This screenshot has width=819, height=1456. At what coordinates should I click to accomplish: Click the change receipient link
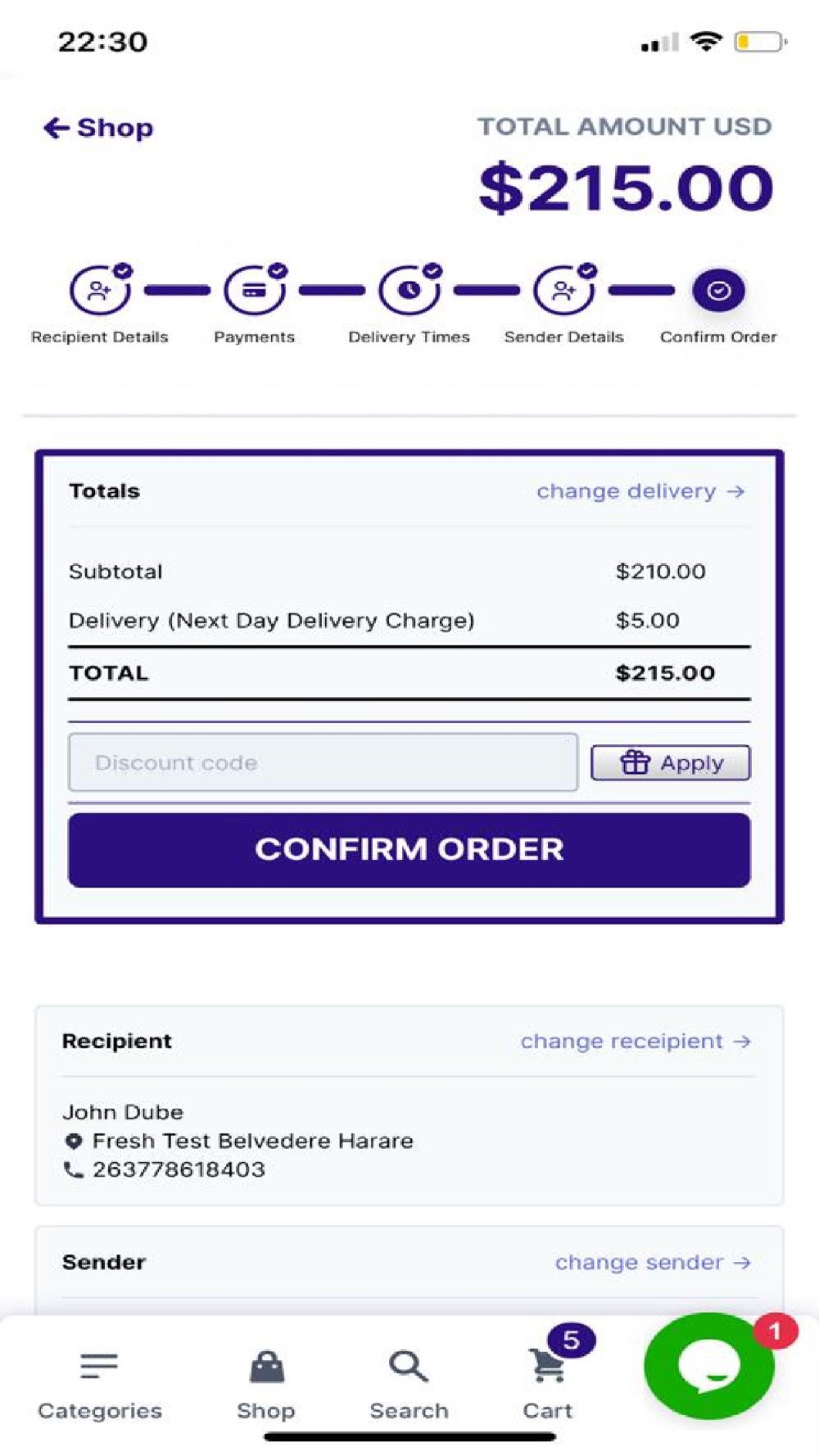[x=635, y=1041]
